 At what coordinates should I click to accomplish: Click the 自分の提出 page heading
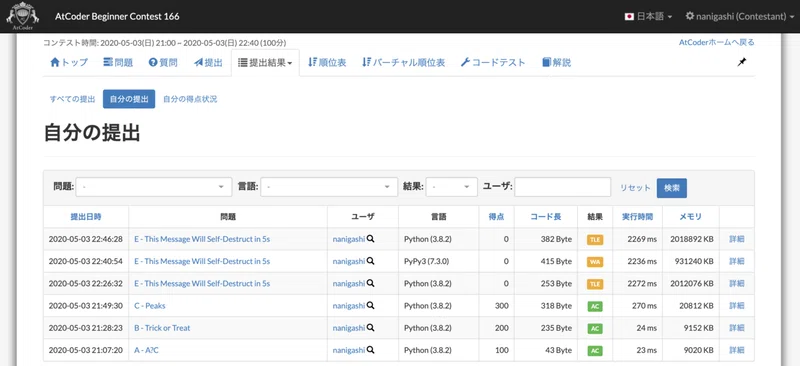point(92,133)
